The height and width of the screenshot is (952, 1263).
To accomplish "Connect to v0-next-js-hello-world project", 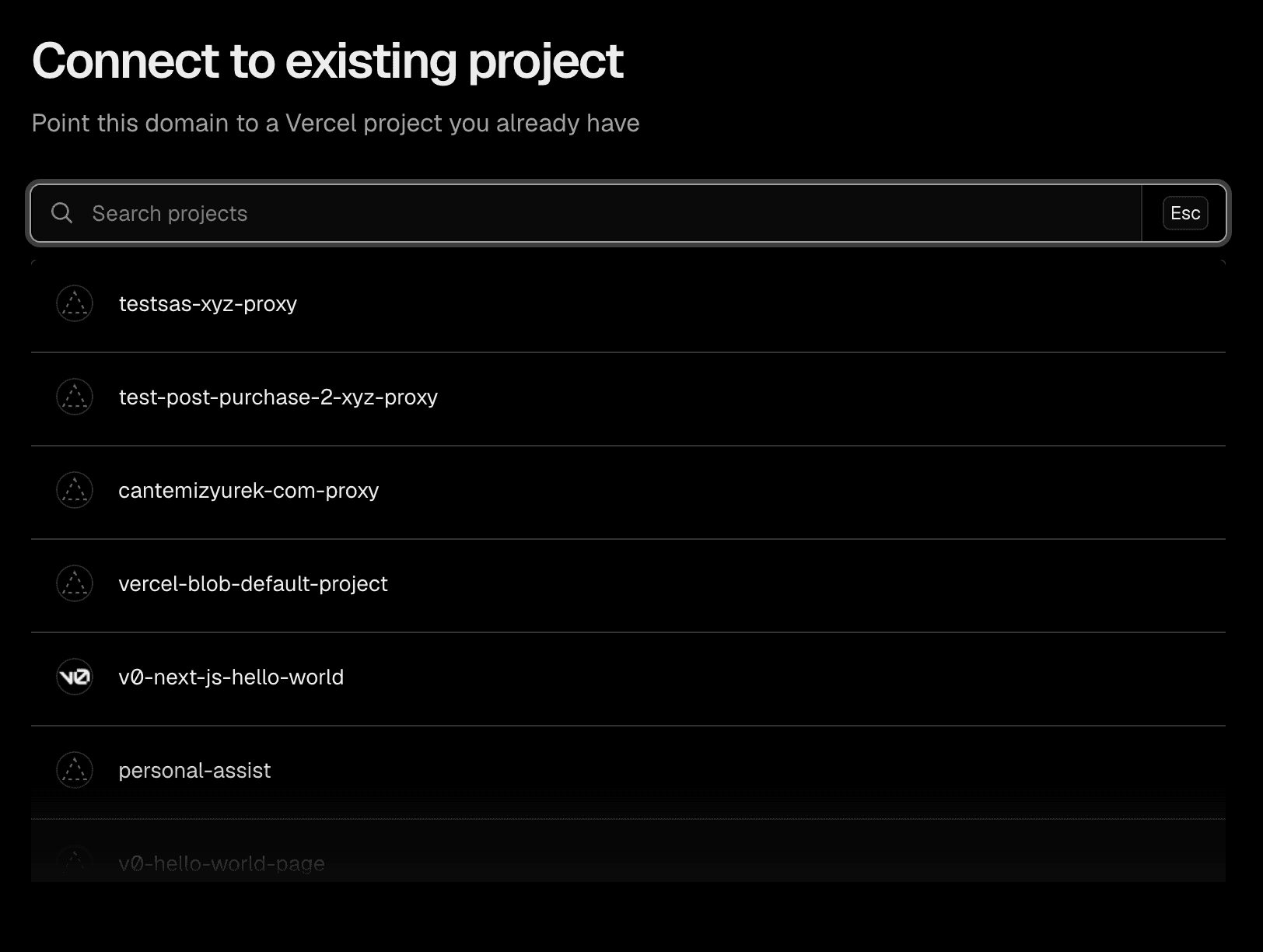I will click(x=628, y=679).
